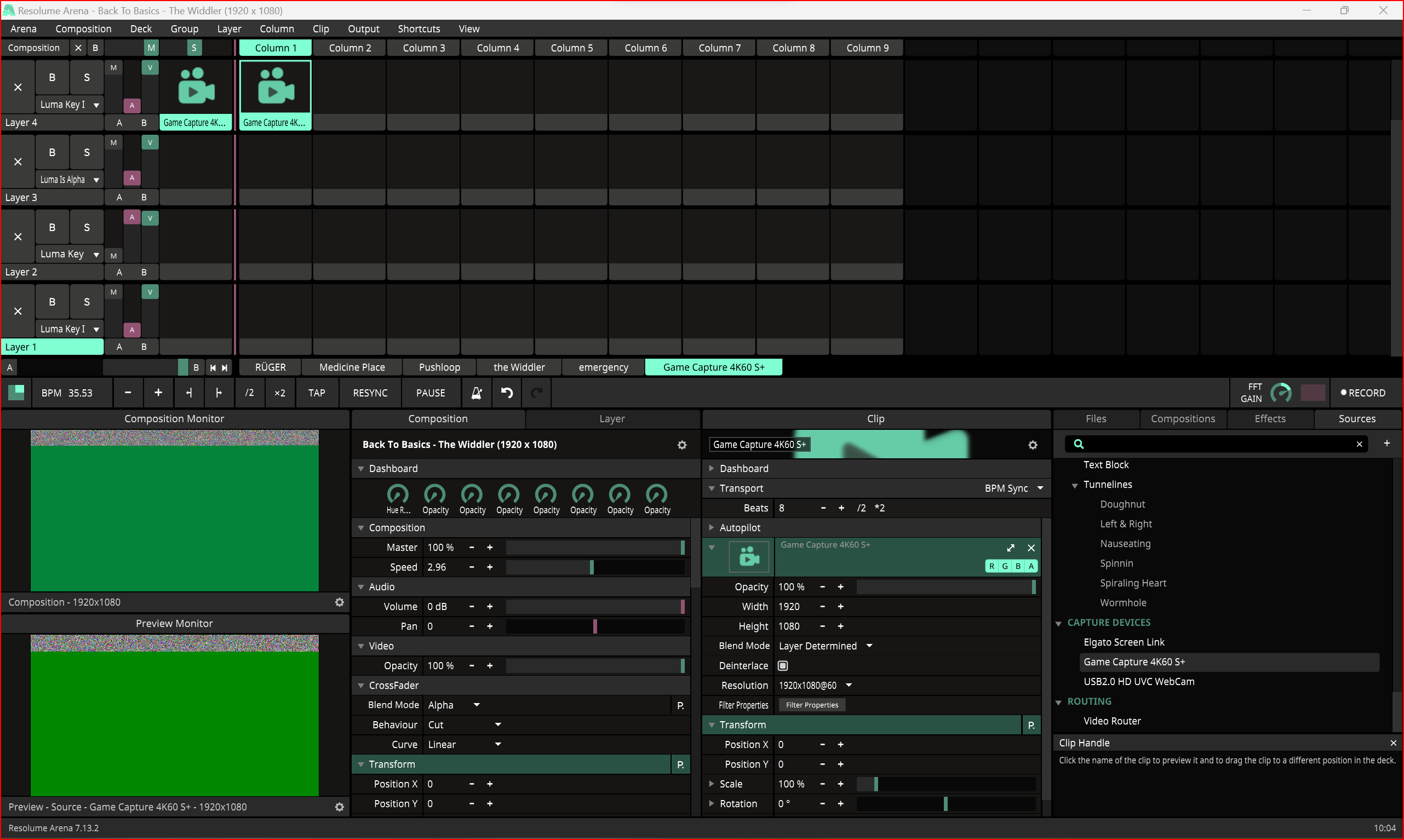Click the undo arrow icon
1404x840 pixels.
pyautogui.click(x=507, y=393)
